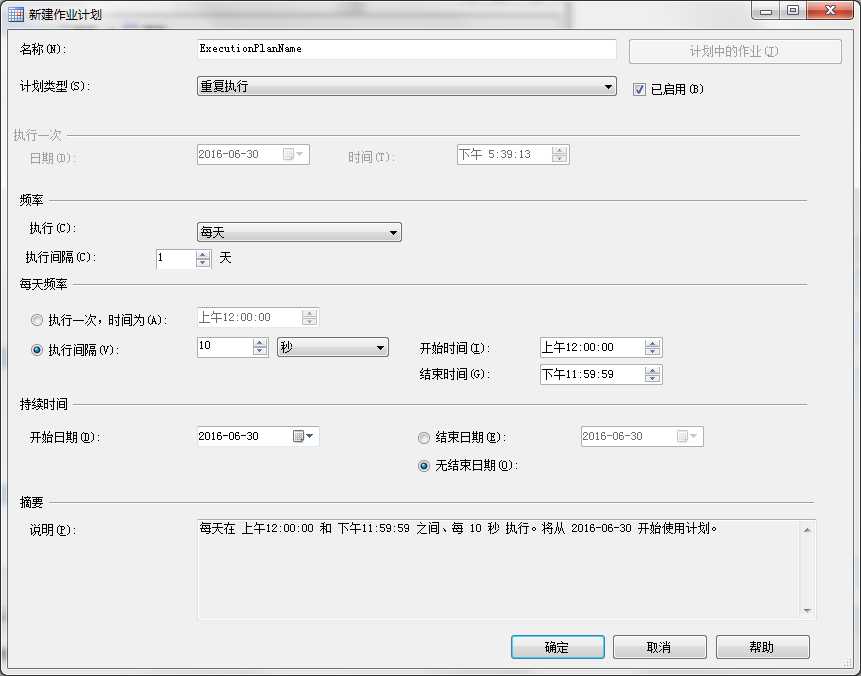The height and width of the screenshot is (676, 861).
Task: Open the interval unit dropdown showing 秒
Action: tap(333, 347)
